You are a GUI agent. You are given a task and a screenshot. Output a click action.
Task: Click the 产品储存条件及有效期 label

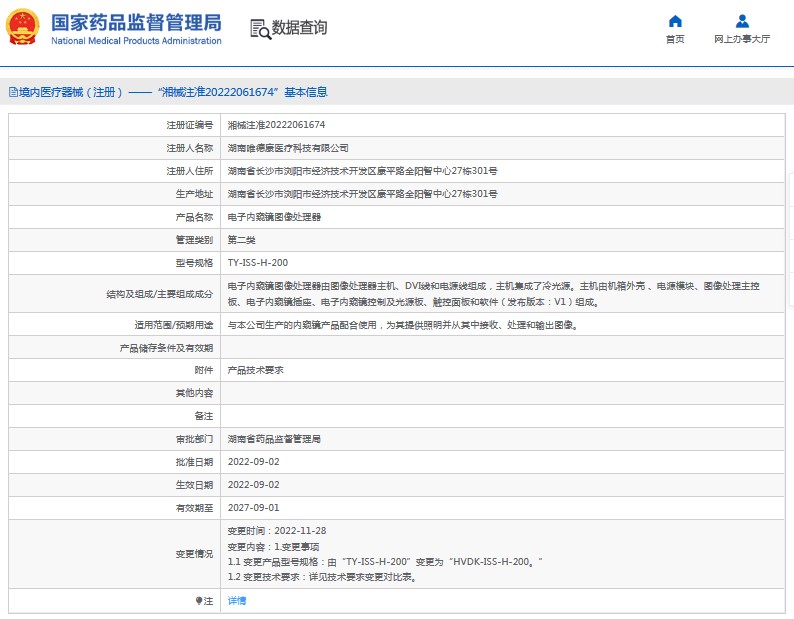pos(166,348)
